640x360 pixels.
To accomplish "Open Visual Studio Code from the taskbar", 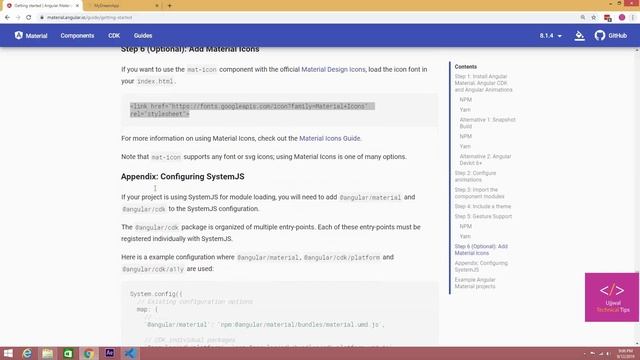I will pyautogui.click(x=130, y=353).
